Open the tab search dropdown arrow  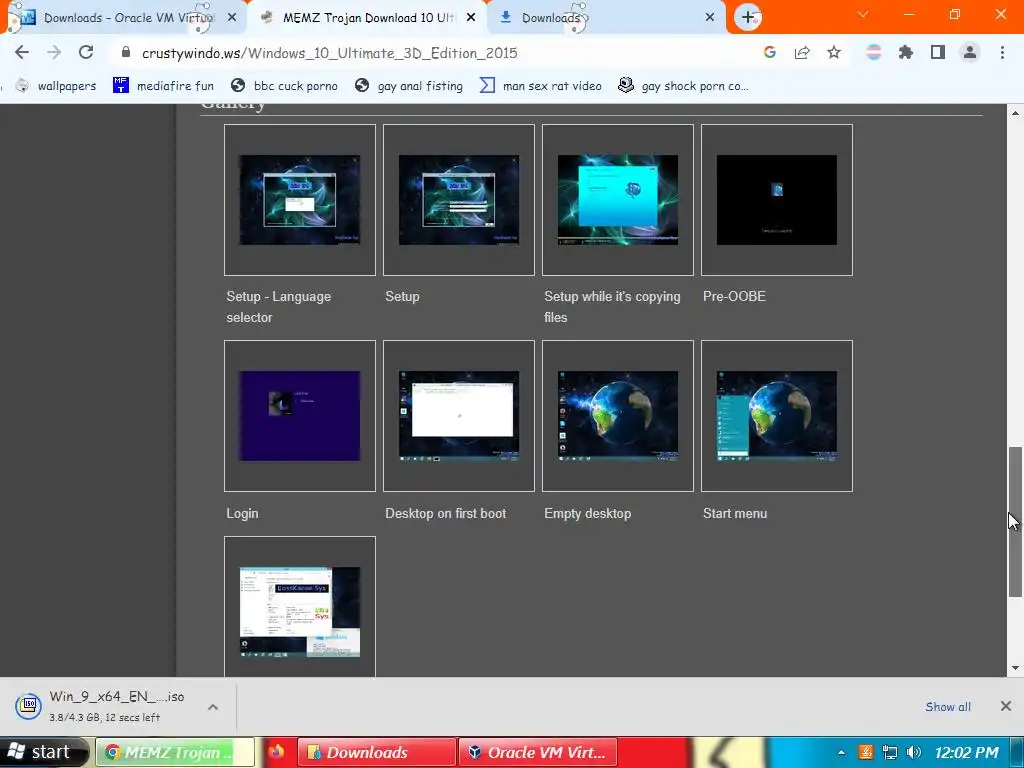[x=863, y=14]
